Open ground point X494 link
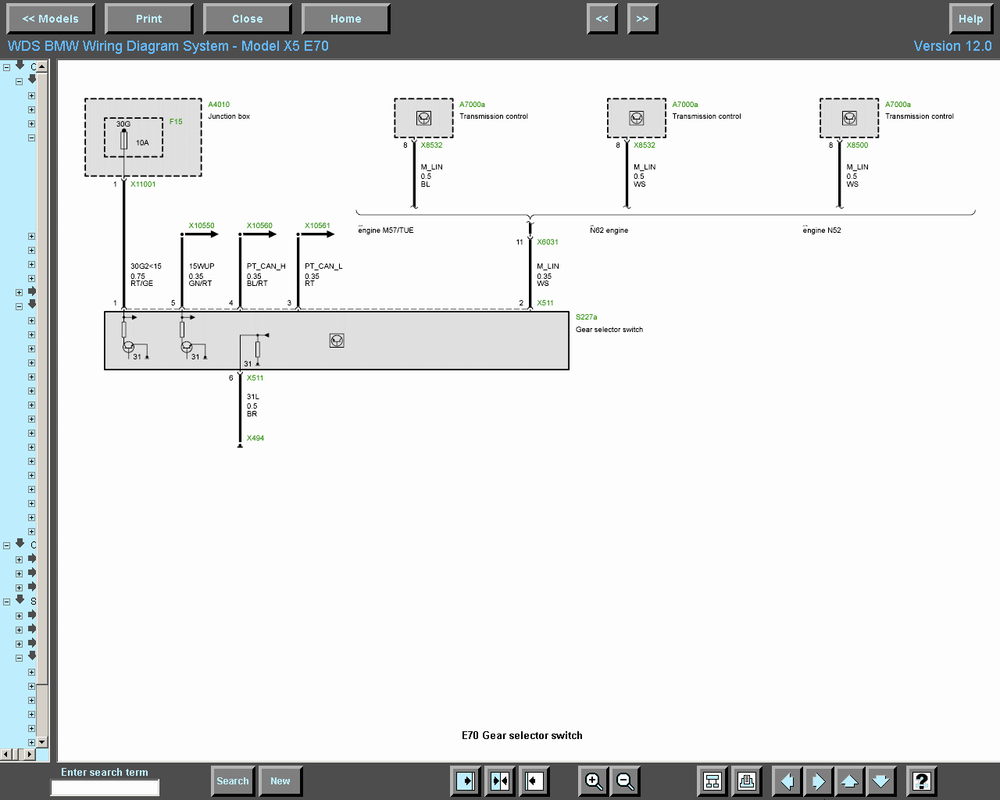This screenshot has height=800, width=1000. (255, 438)
